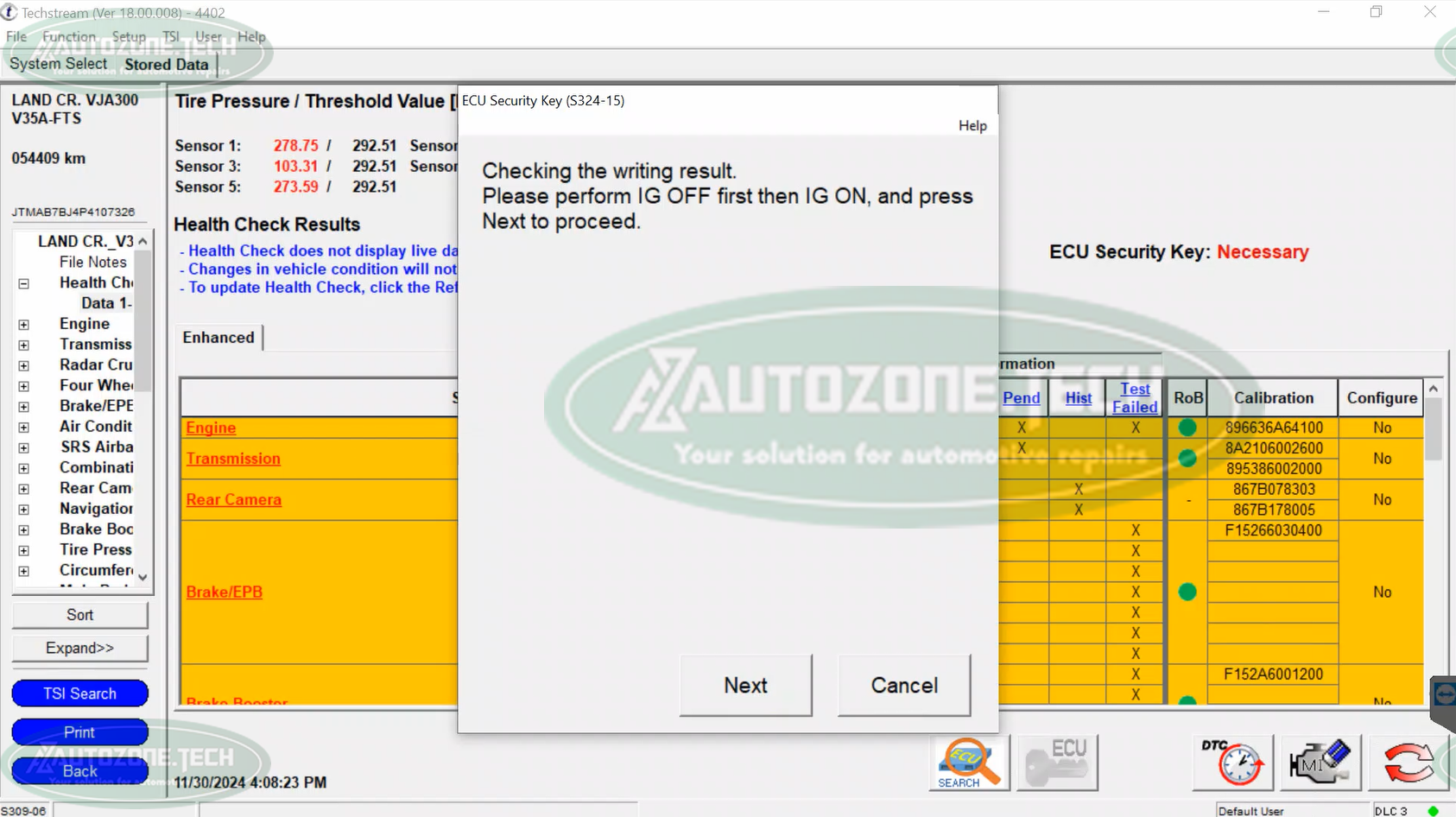This screenshot has width=1456, height=817.
Task: Collapse the Health Check tree node
Action: tap(23, 283)
